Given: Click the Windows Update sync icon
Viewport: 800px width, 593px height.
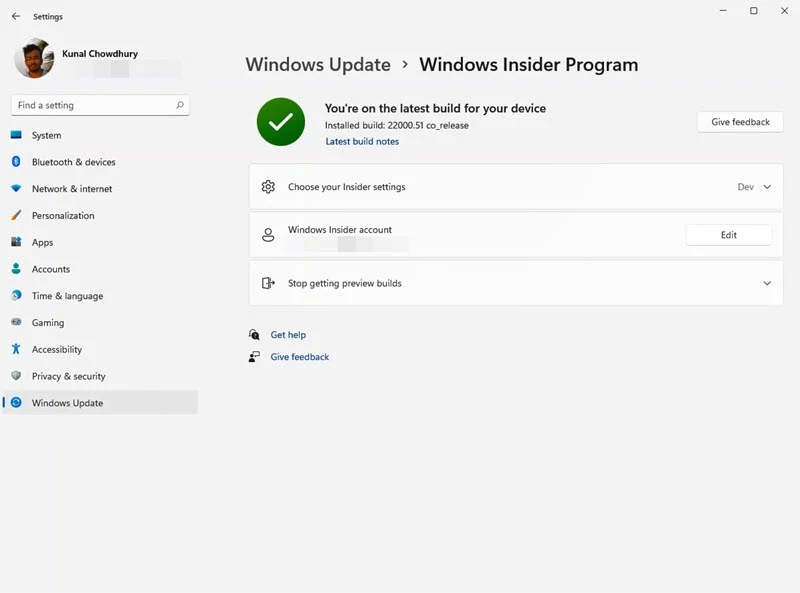Looking at the screenshot, I should (x=16, y=403).
